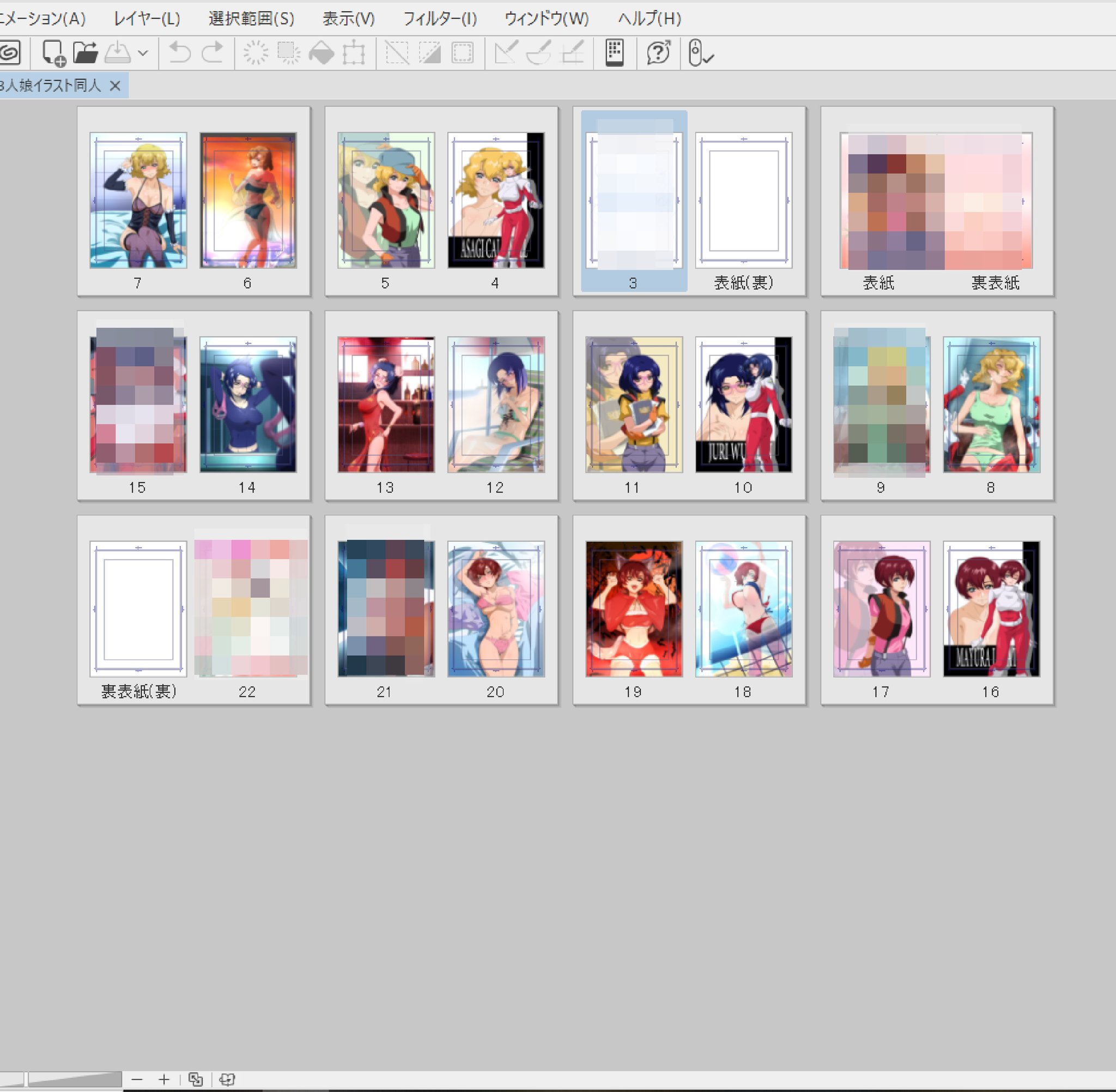Click the touch gesture settings icon
The width and height of the screenshot is (1116, 1092).
pyautogui.click(x=700, y=53)
